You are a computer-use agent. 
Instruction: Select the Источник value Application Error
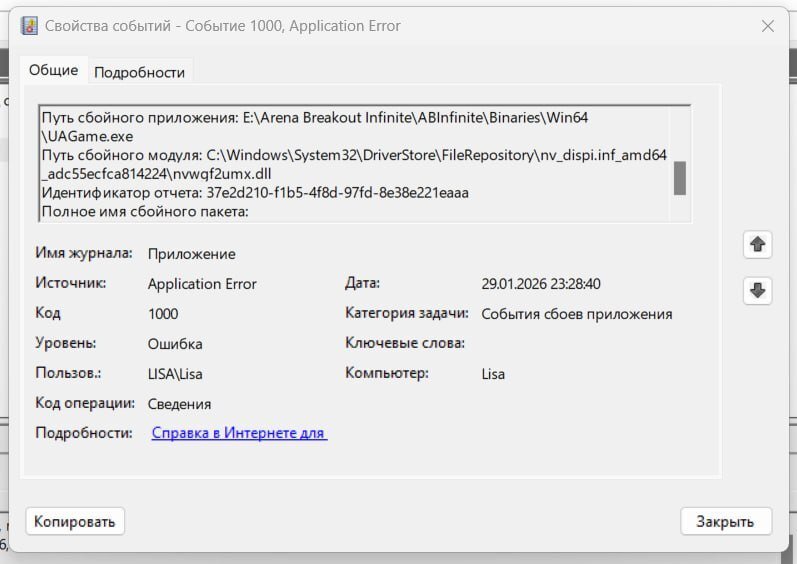coord(202,284)
